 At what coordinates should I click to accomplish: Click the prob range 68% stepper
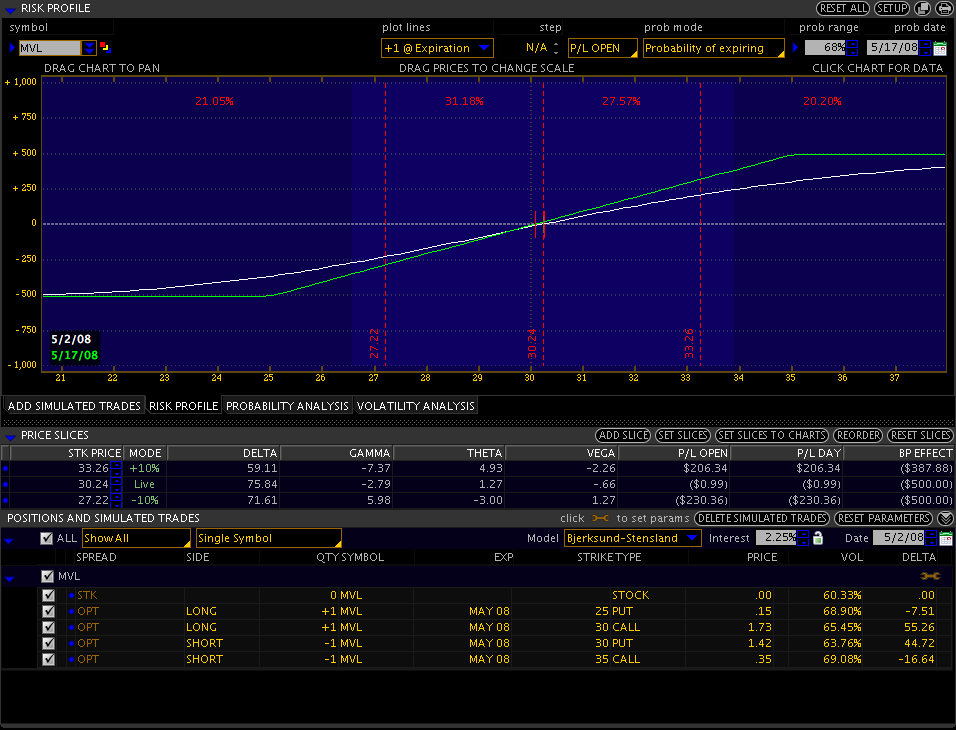pos(852,48)
